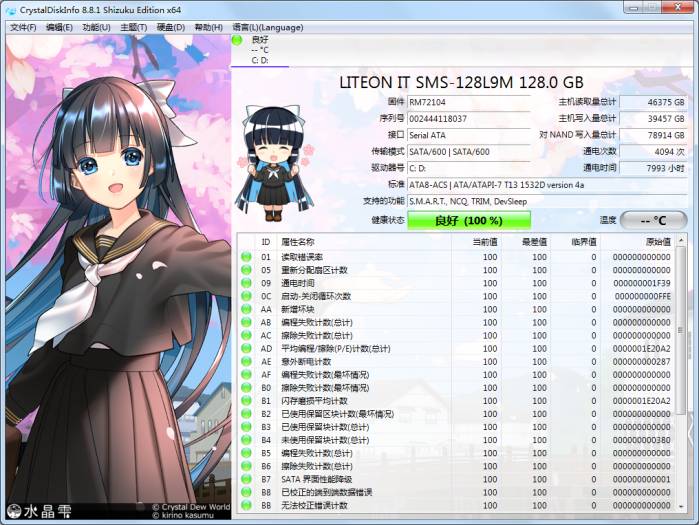Open the 编辑(E) menu

[x=59, y=28]
